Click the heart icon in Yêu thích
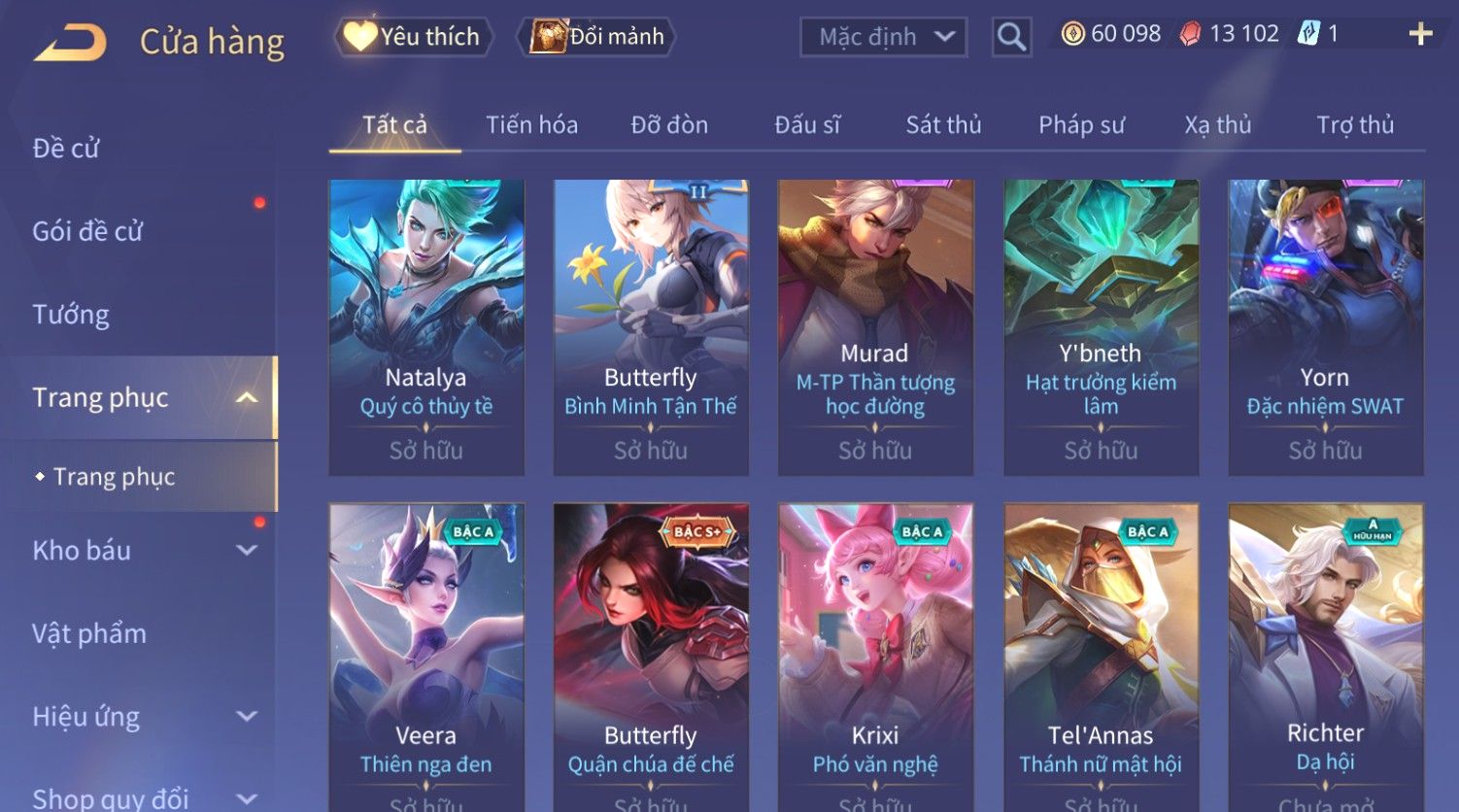This screenshot has height=812, width=1459. click(x=359, y=37)
